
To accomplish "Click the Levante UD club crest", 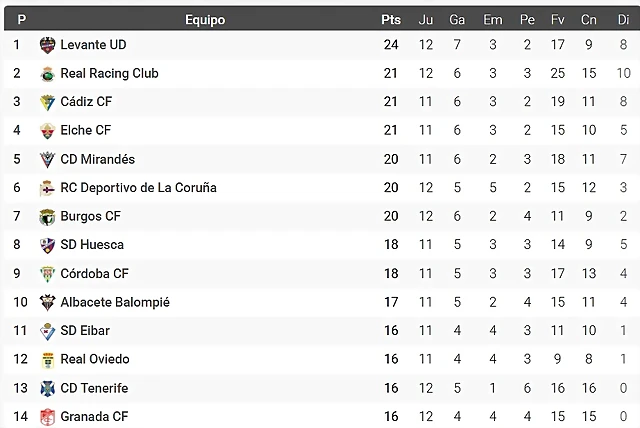I will 47,45.
